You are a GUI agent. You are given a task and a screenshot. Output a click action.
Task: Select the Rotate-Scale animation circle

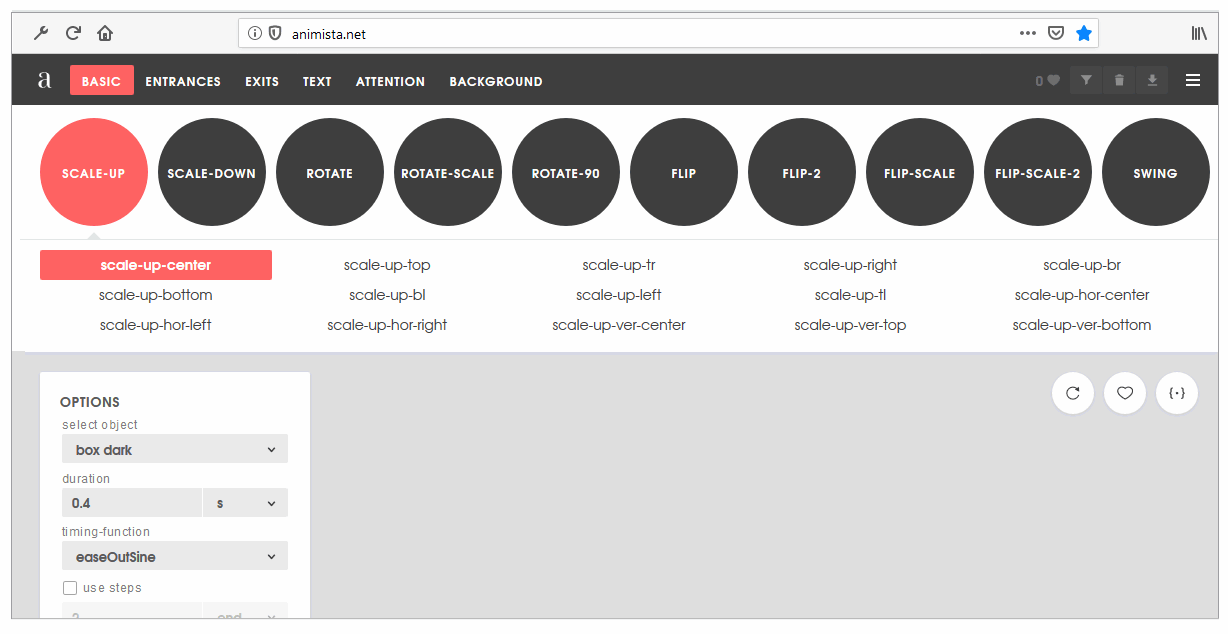[448, 173]
